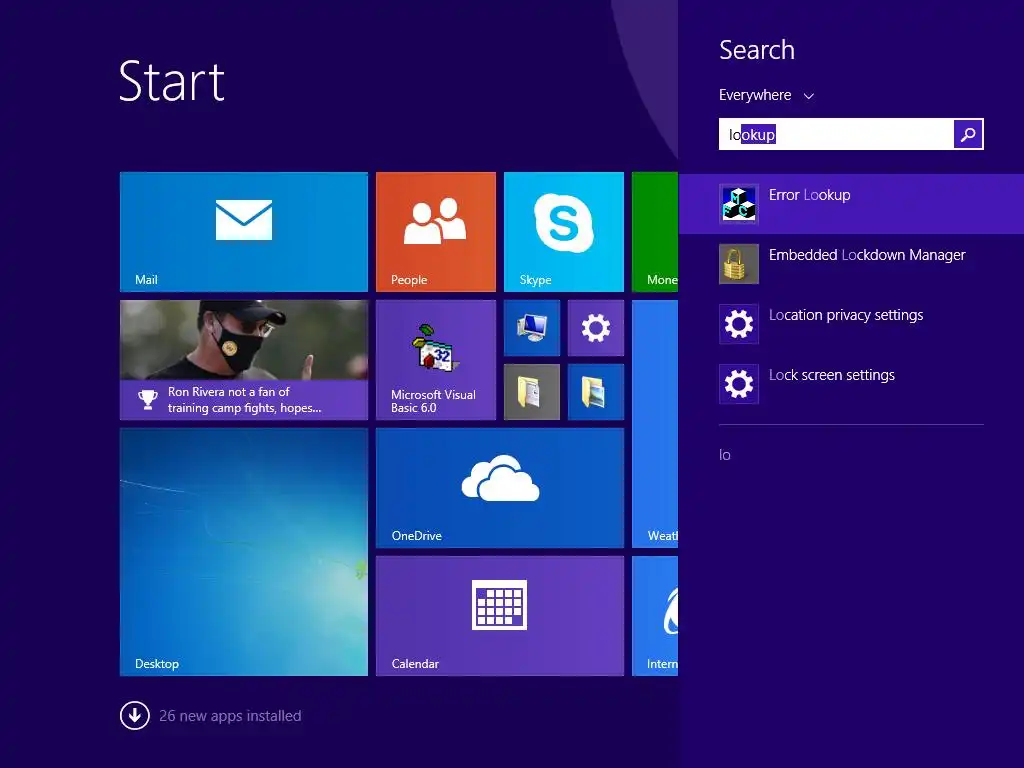The width and height of the screenshot is (1024, 768).
Task: Expand the Everywhere search scope dropdown
Action: (766, 95)
